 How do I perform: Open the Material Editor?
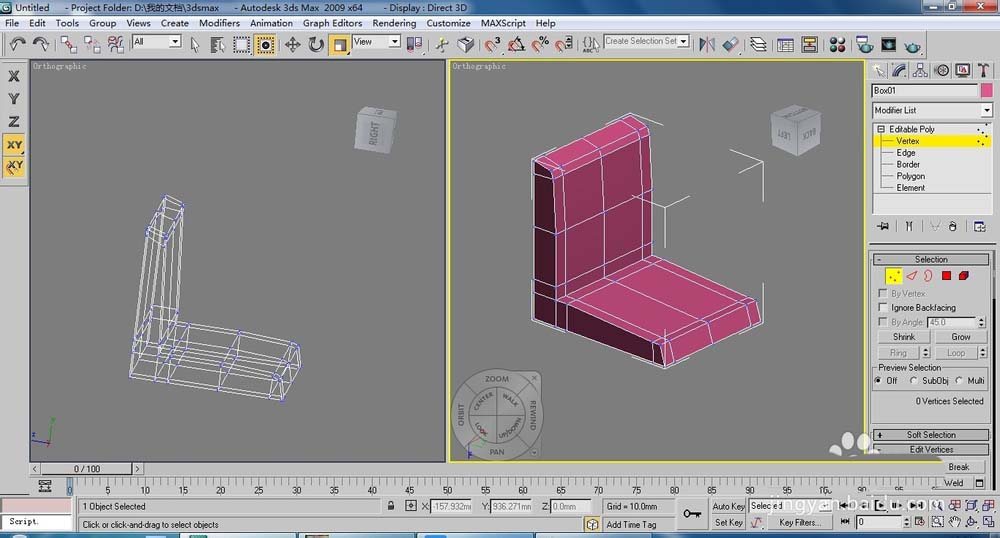point(838,45)
